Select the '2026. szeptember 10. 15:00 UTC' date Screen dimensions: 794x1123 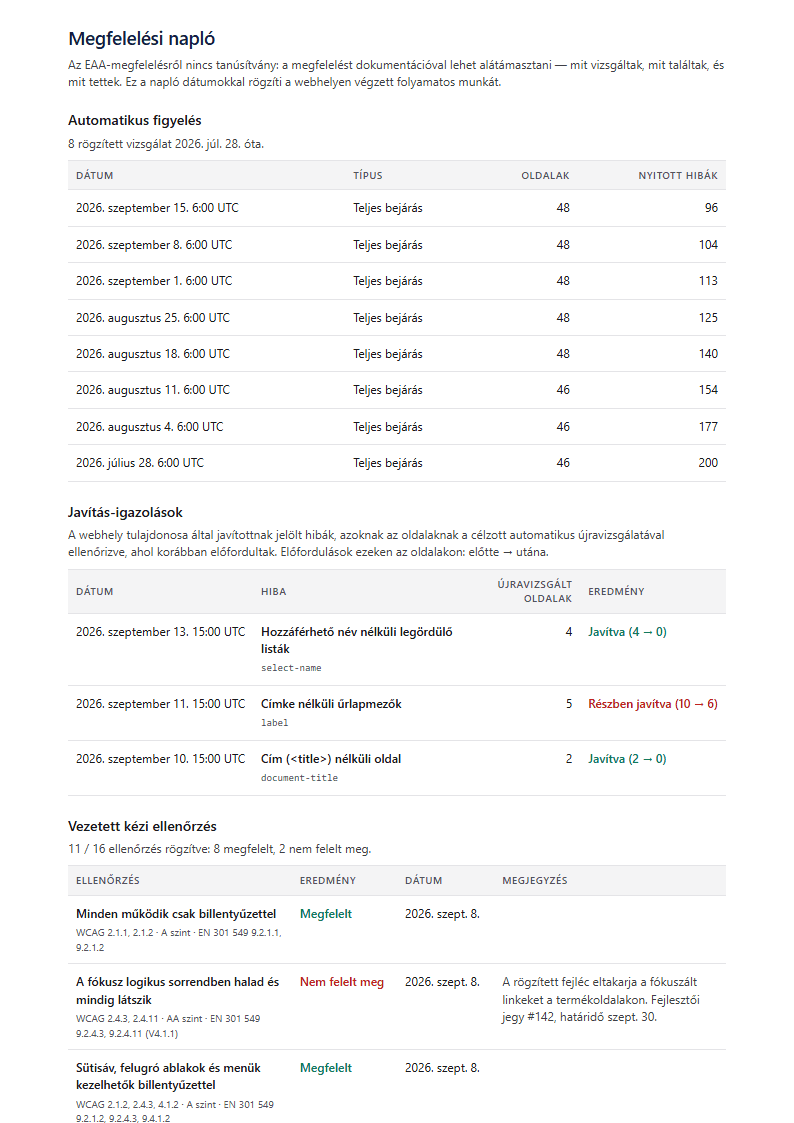(160, 758)
